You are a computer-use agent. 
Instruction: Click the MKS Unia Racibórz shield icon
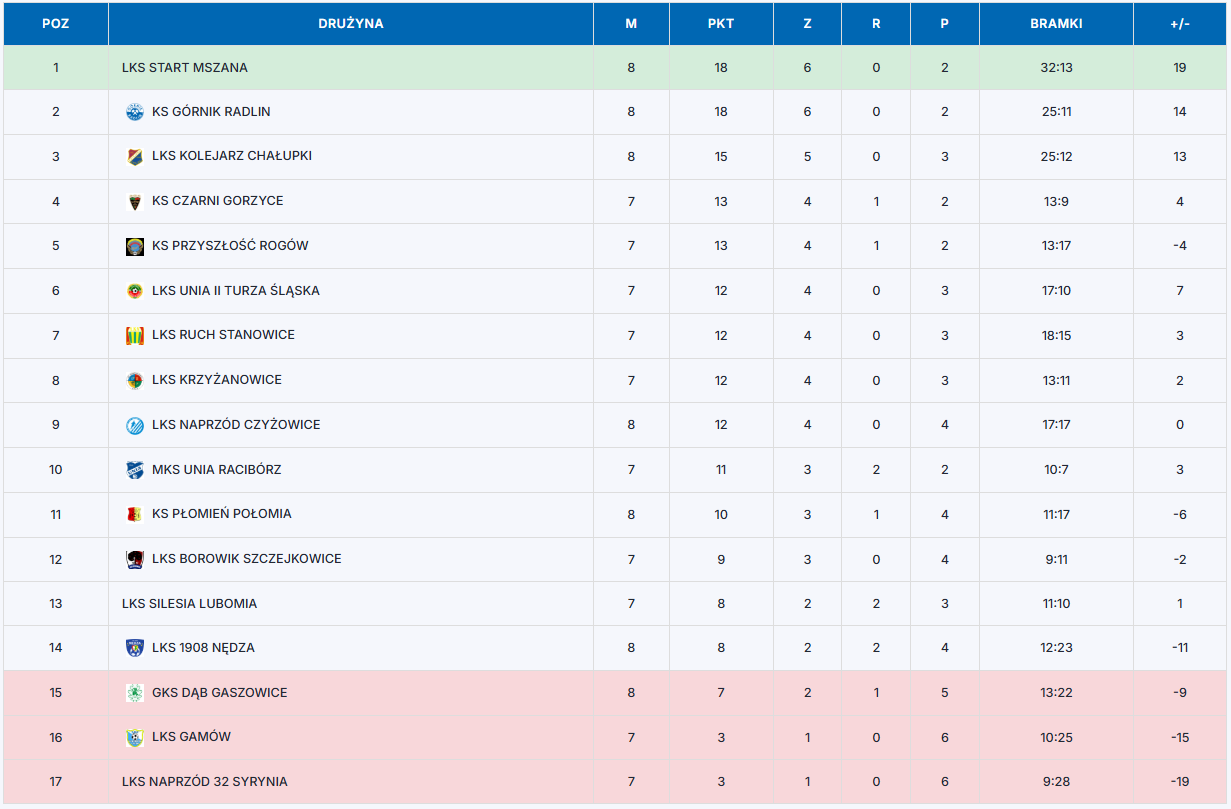click(x=134, y=470)
